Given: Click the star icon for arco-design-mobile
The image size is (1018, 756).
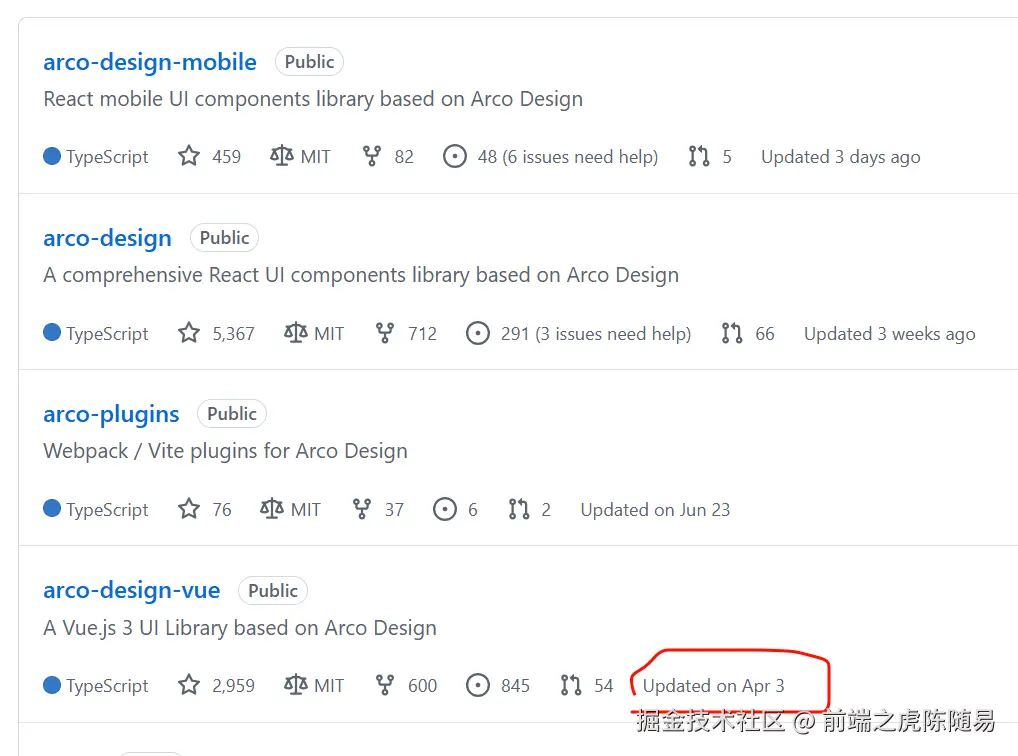Looking at the screenshot, I should coord(189,156).
